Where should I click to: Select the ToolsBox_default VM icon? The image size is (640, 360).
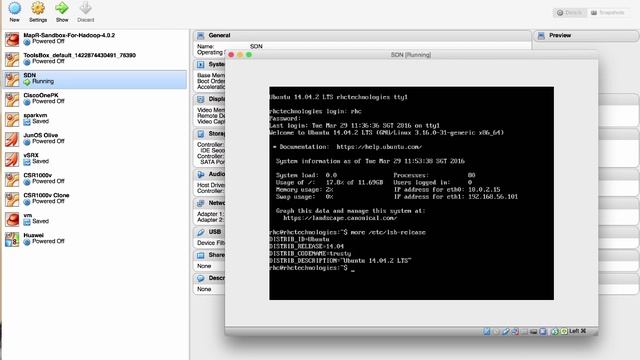[x=12, y=59]
